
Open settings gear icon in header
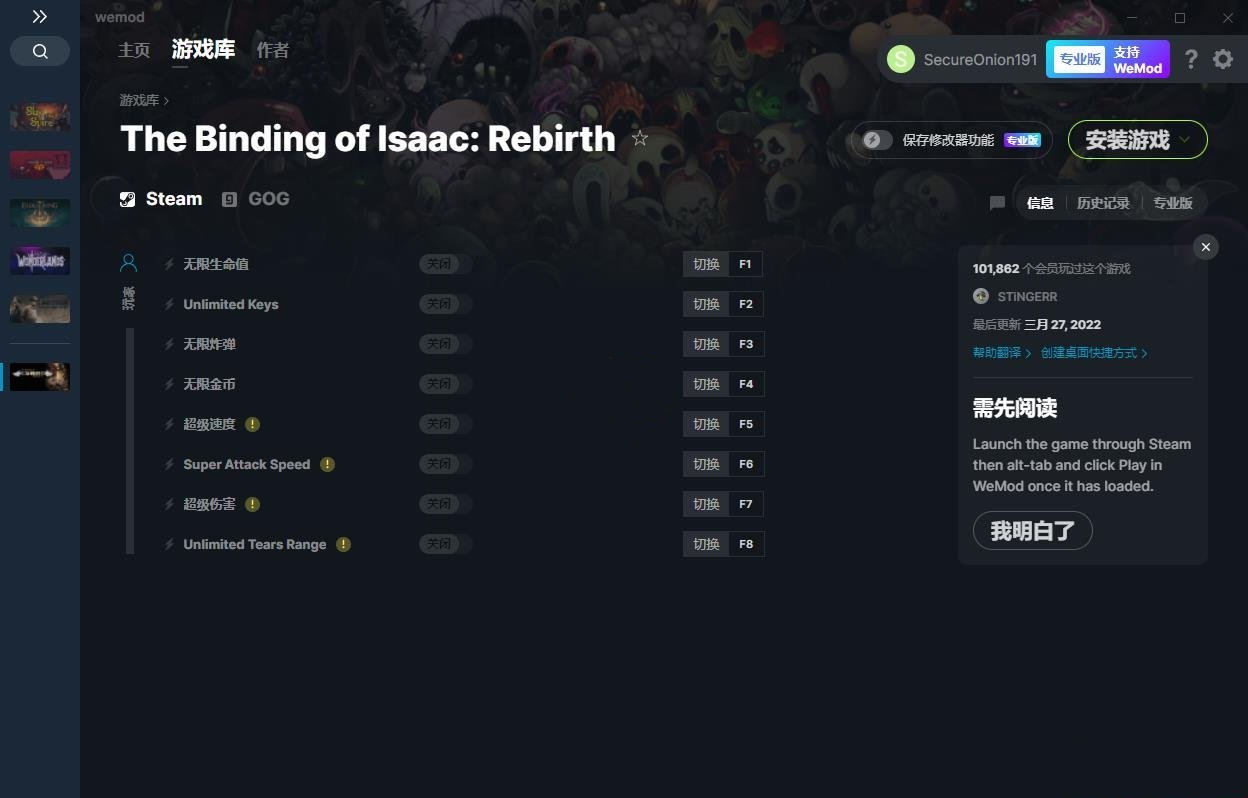1223,59
